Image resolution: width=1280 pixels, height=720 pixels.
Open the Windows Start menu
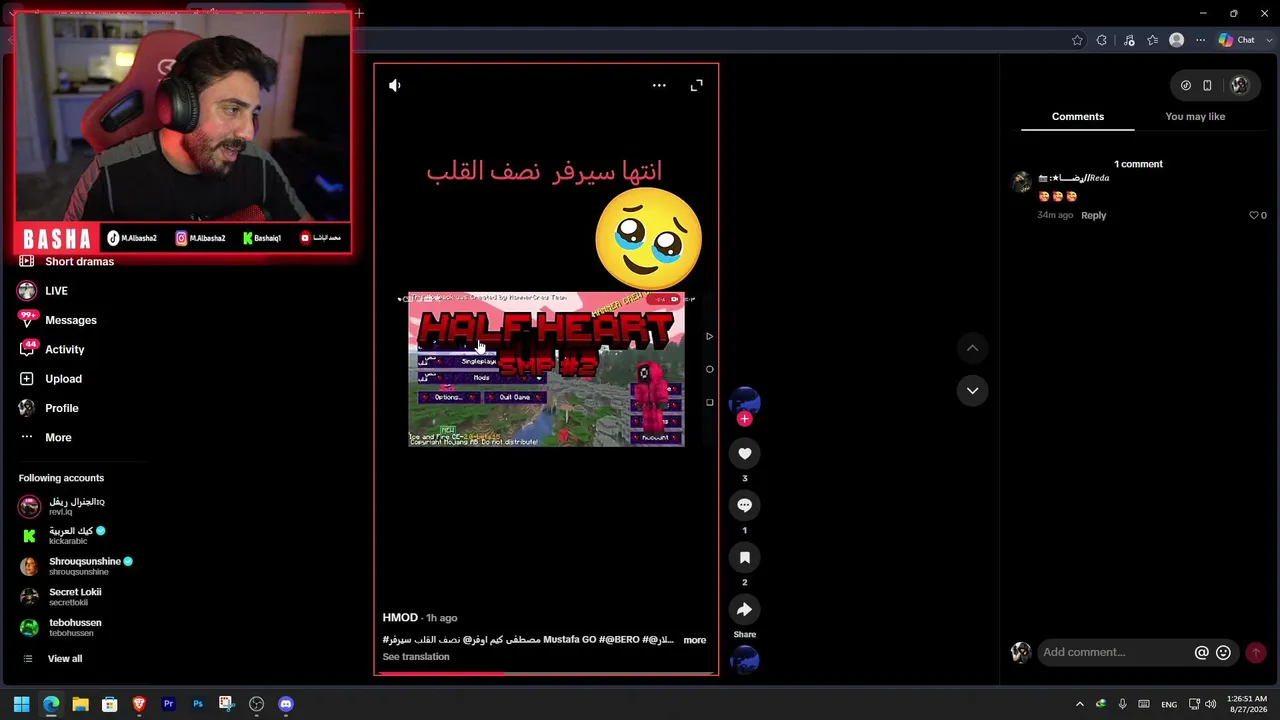coord(21,704)
